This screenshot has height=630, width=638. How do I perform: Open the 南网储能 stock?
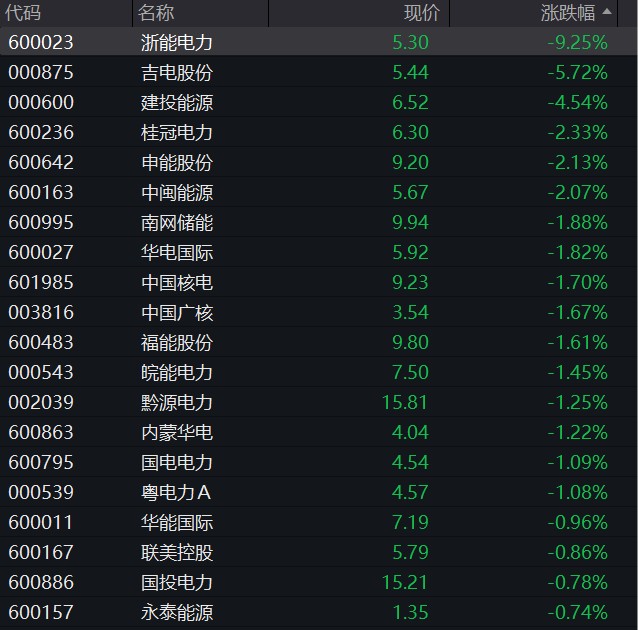pyautogui.click(x=177, y=222)
